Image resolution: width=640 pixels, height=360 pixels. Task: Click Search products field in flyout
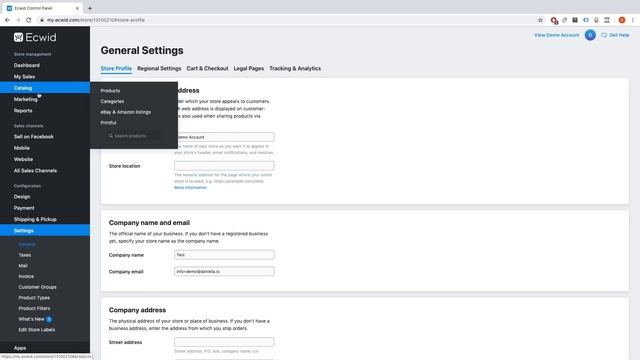tap(134, 136)
